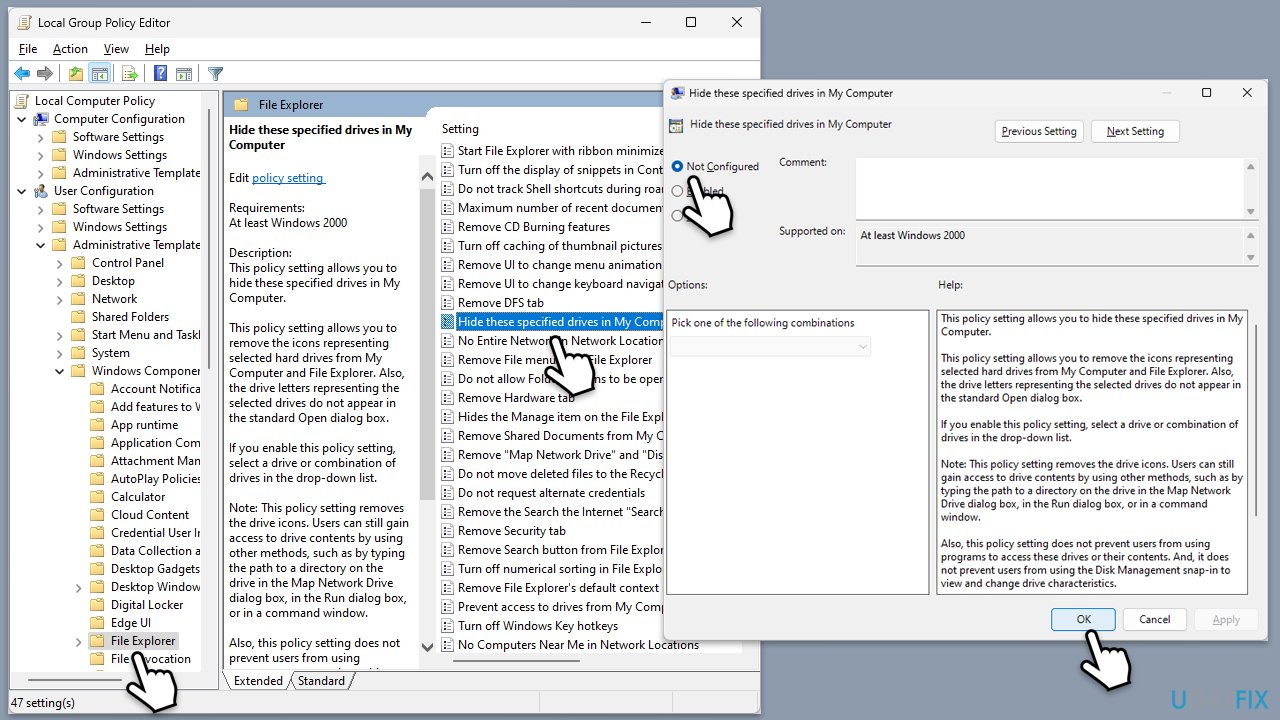Click the User Configuration user icon
The width and height of the screenshot is (1280, 720).
click(x=42, y=191)
